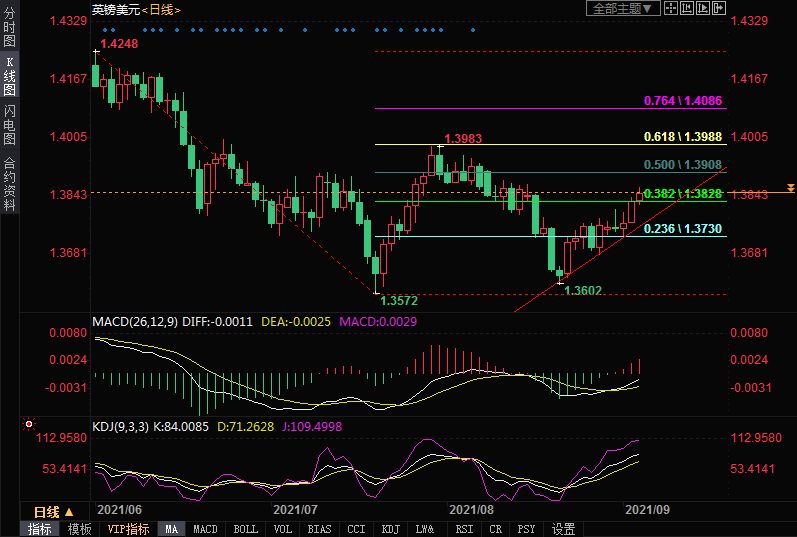Toggle the MA indicator button
This screenshot has height=537, width=797.
(x=172, y=529)
